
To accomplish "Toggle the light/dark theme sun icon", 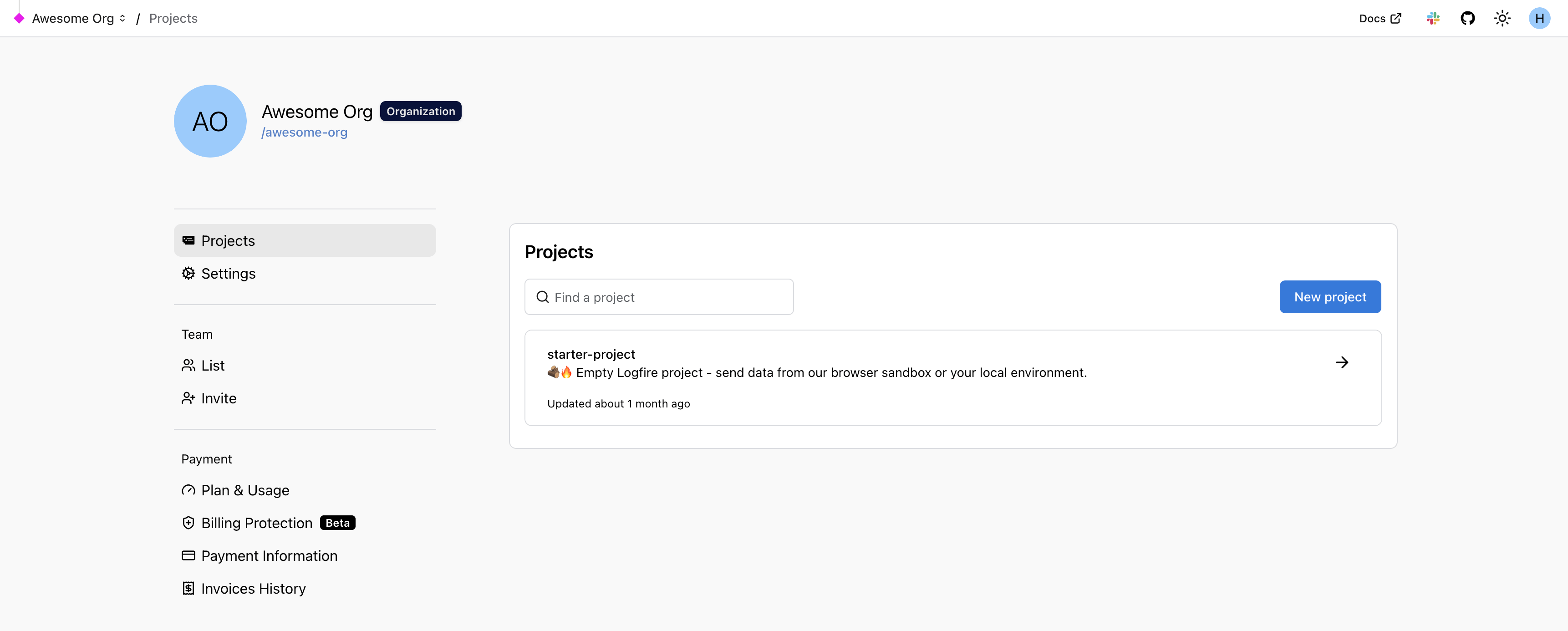I will coord(1502,18).
